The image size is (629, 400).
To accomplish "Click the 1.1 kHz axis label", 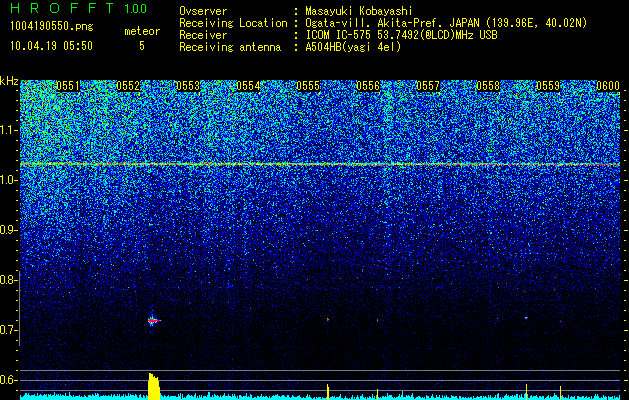I will 8,130.
